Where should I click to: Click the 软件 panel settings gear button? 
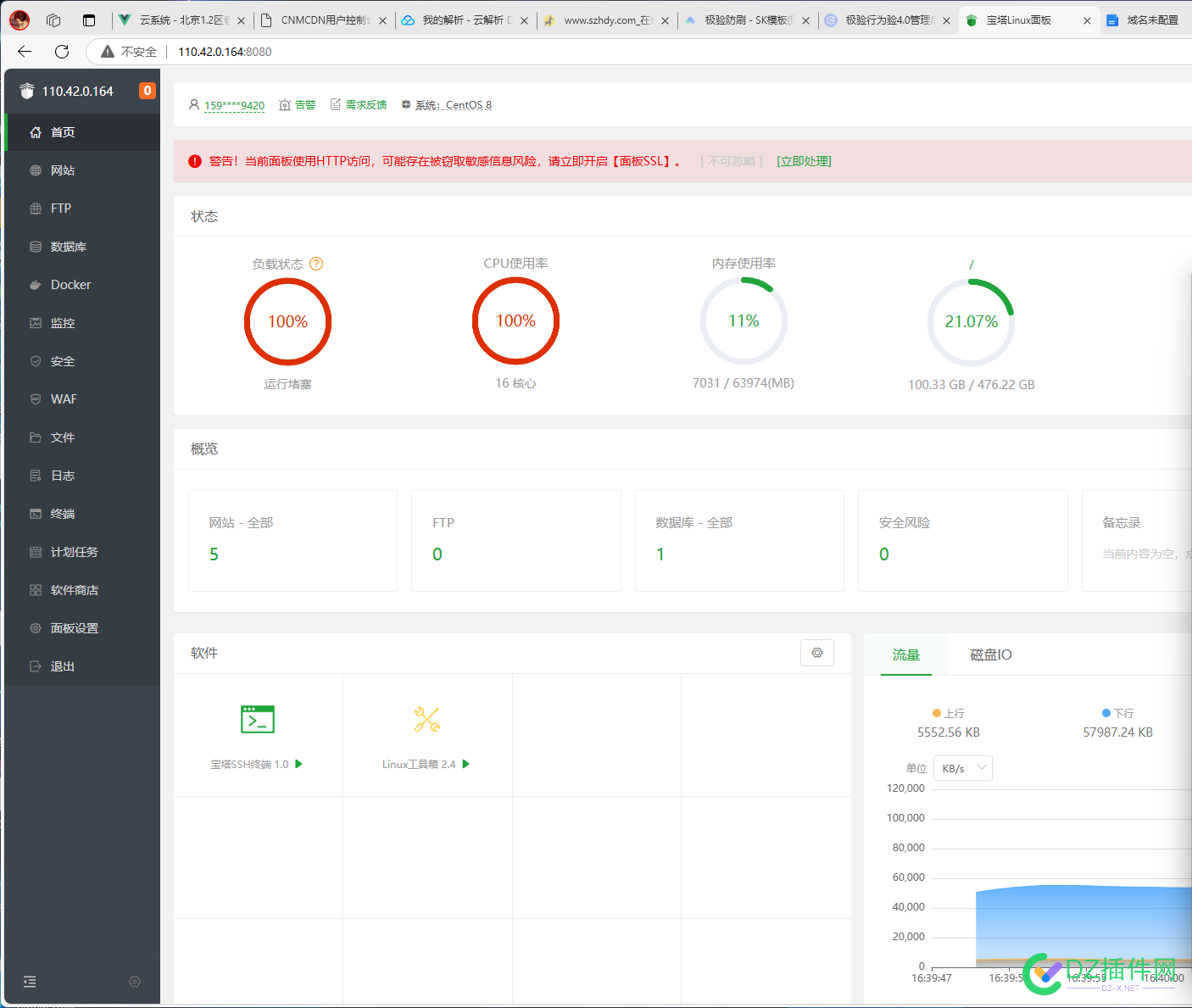[817, 653]
